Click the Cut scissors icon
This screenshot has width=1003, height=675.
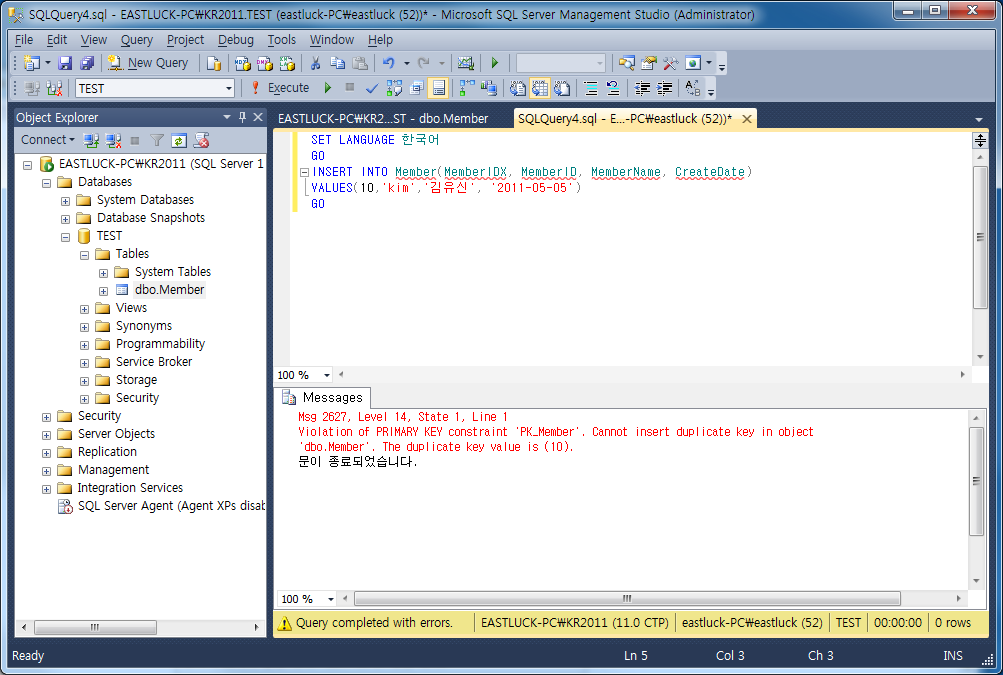(x=315, y=63)
